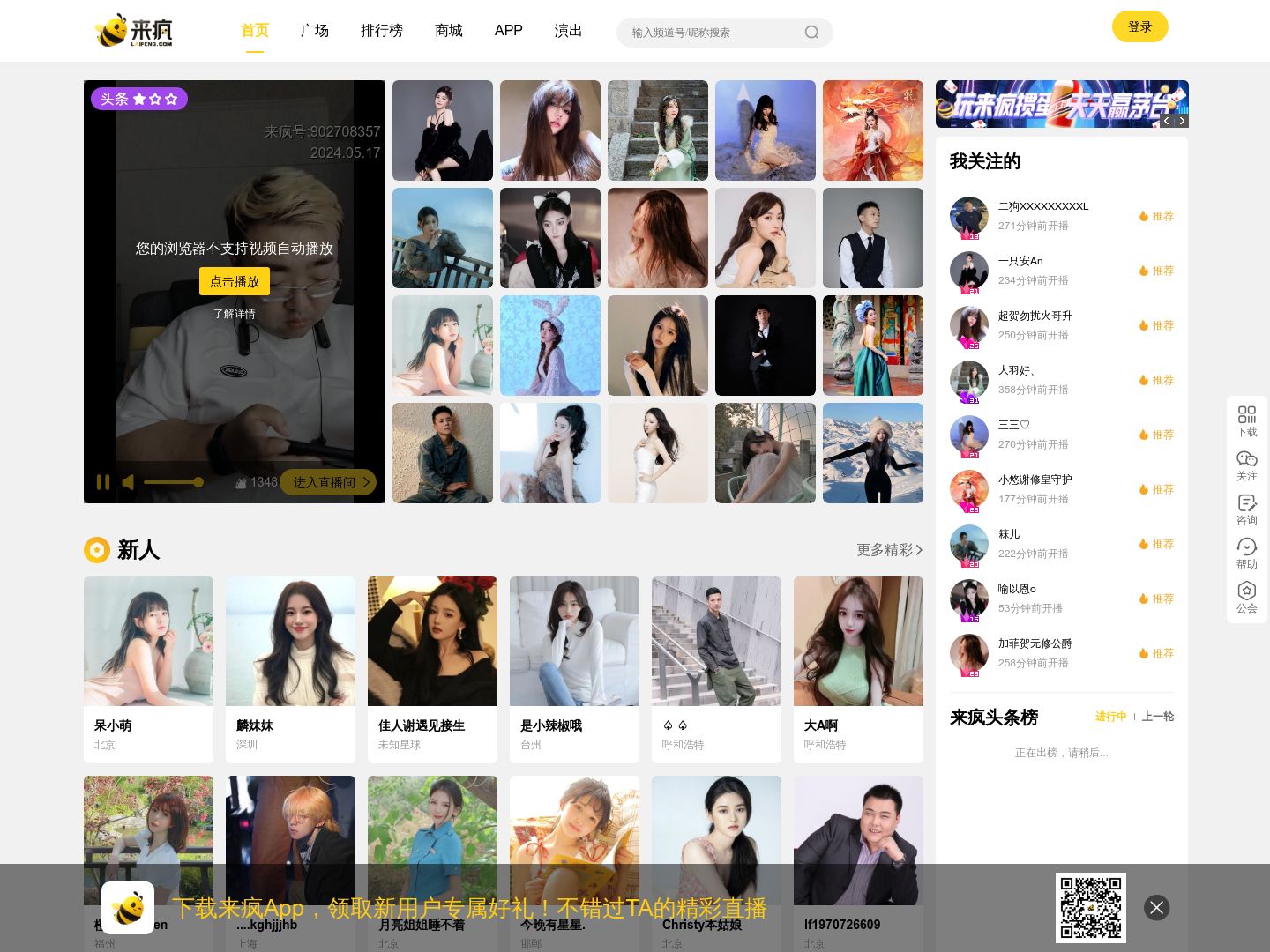The width and height of the screenshot is (1270, 952).
Task: Open the APP tab
Action: coord(509,31)
